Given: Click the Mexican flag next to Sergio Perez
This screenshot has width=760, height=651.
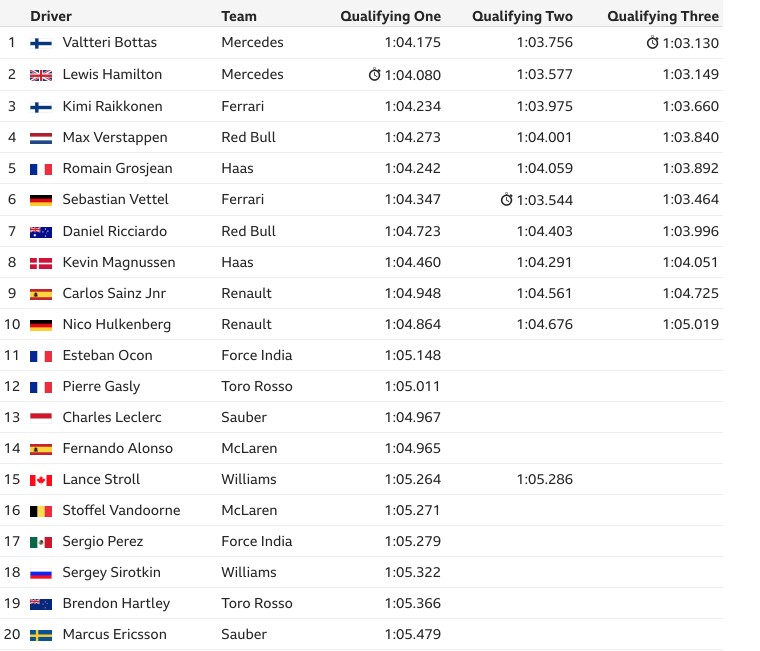Looking at the screenshot, I should pos(41,542).
